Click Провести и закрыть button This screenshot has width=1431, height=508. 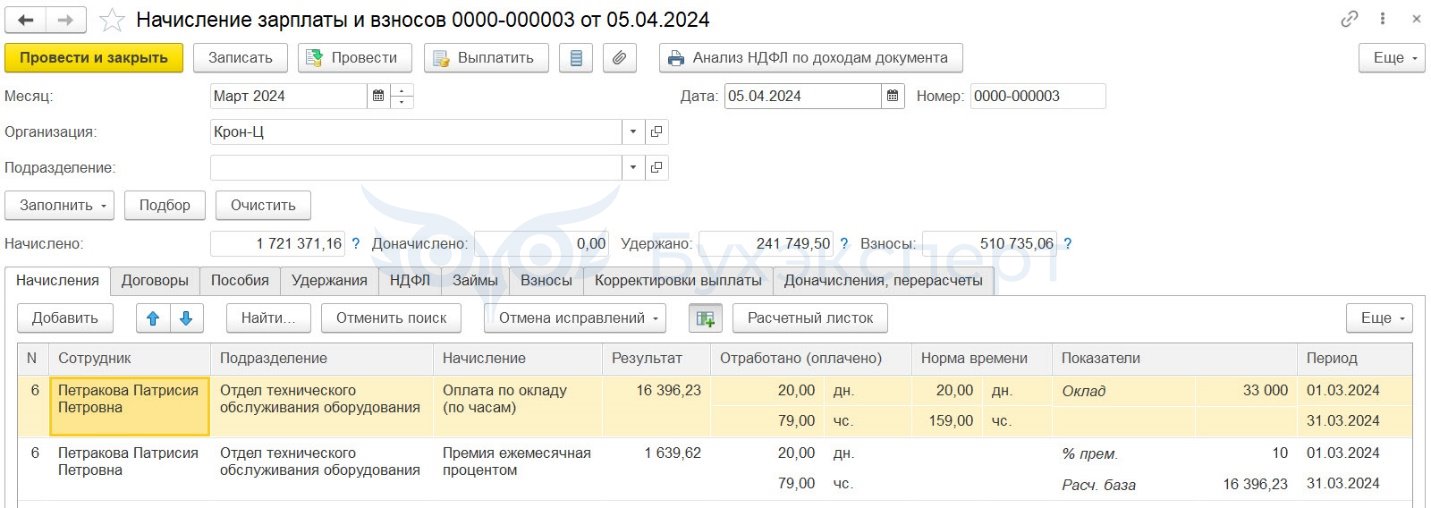(94, 58)
